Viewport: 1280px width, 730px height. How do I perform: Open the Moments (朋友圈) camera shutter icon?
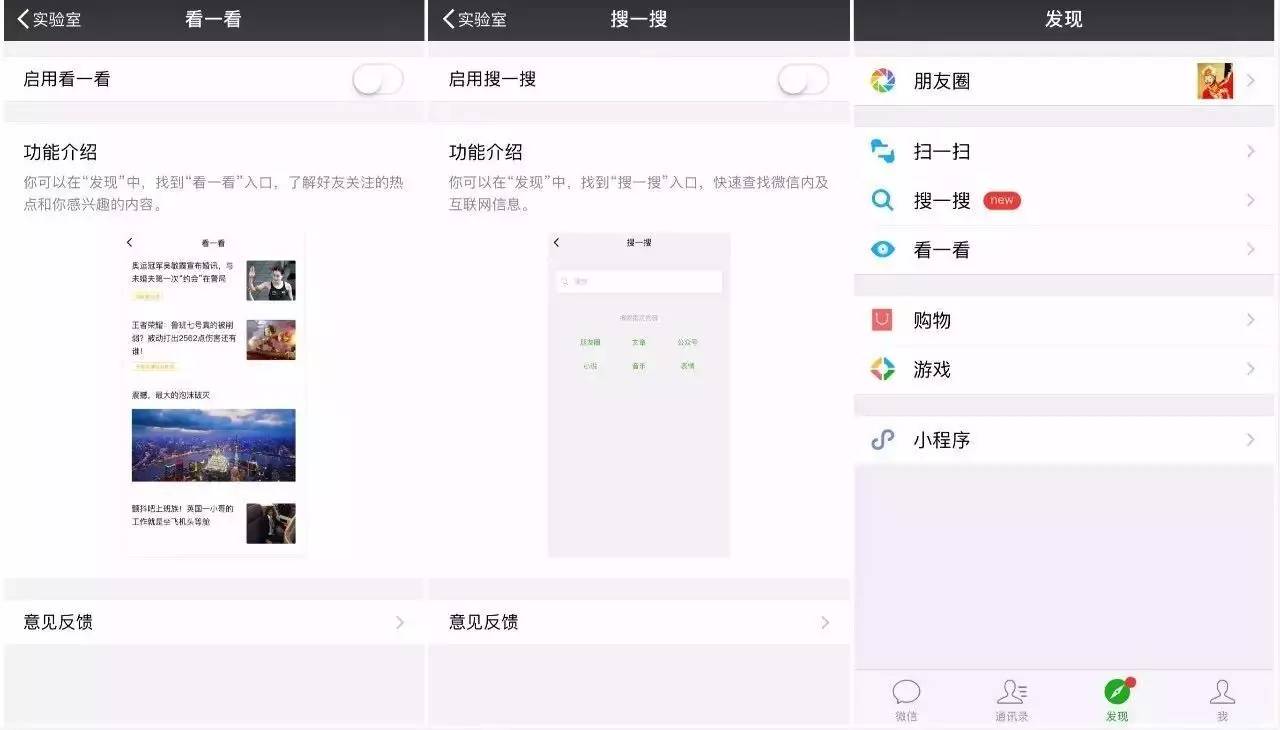coord(882,81)
